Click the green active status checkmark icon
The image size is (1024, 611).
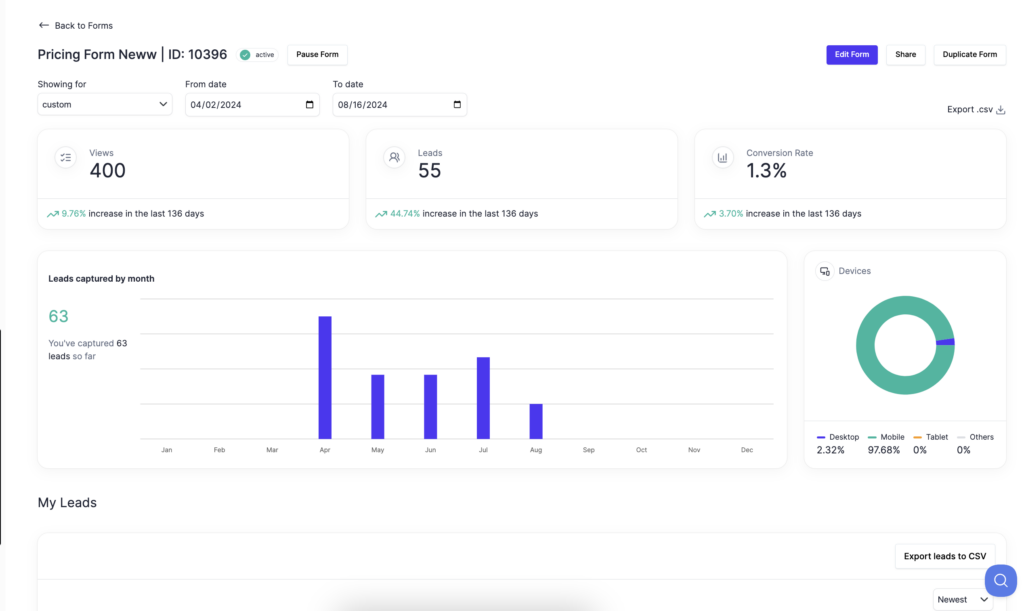click(x=245, y=55)
